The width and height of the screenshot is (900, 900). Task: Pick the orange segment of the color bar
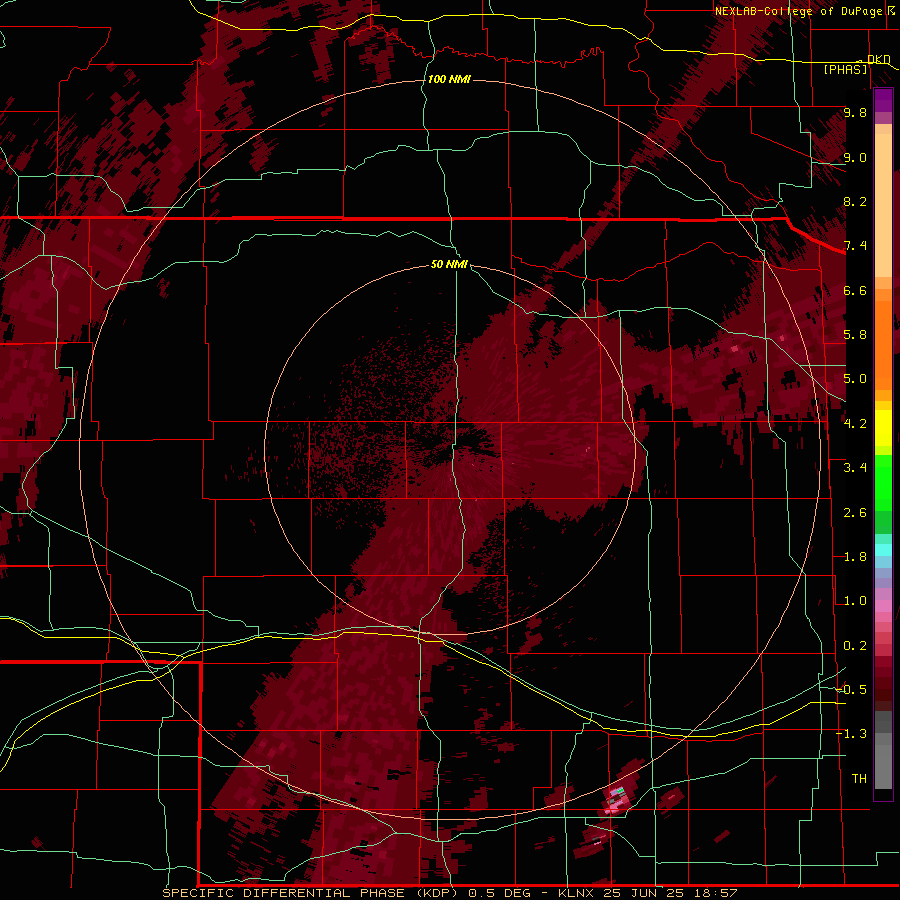coord(883,344)
